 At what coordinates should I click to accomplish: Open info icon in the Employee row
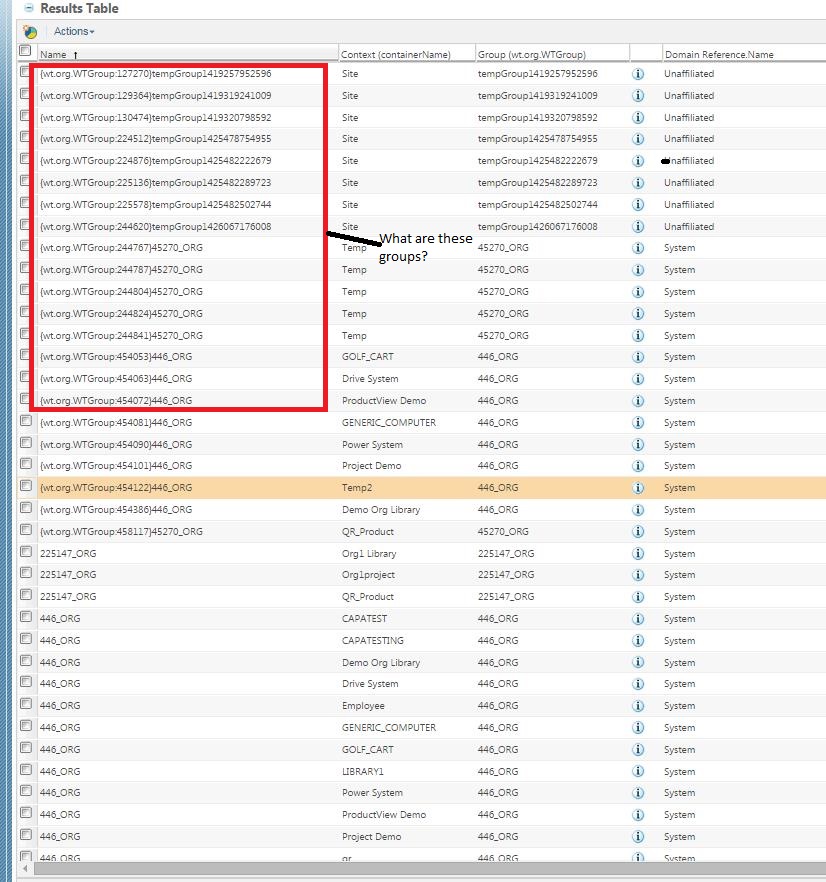point(638,706)
